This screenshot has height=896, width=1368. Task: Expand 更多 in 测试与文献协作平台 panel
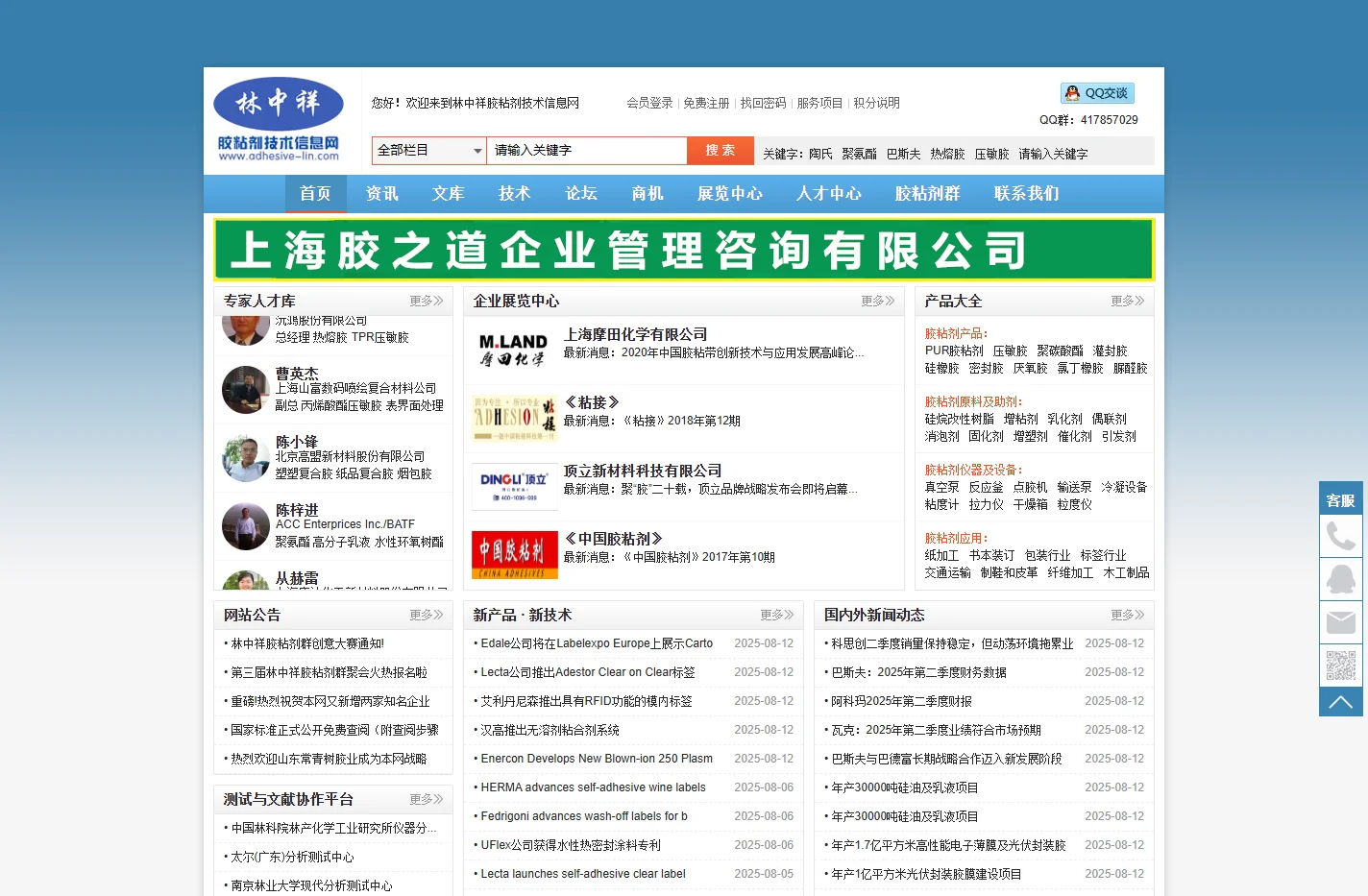point(427,800)
